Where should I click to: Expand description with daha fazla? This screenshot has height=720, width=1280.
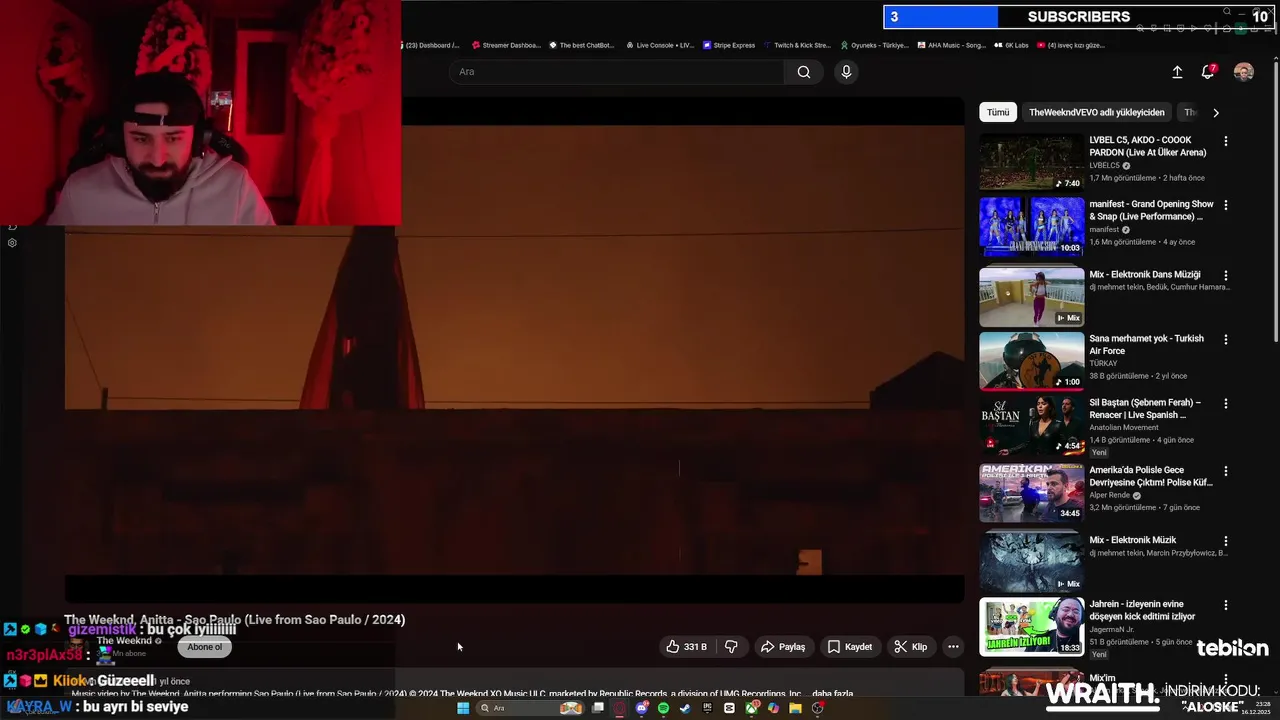[x=832, y=693]
